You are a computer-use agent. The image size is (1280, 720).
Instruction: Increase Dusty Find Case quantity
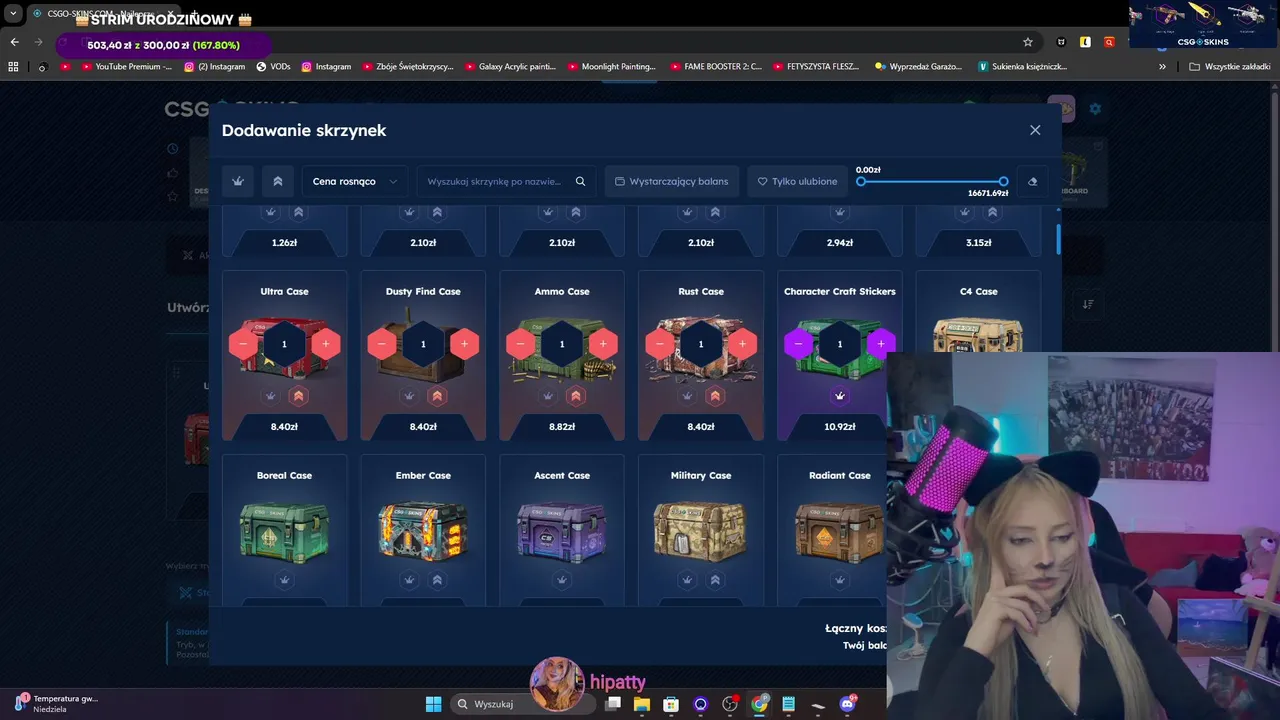coord(464,344)
